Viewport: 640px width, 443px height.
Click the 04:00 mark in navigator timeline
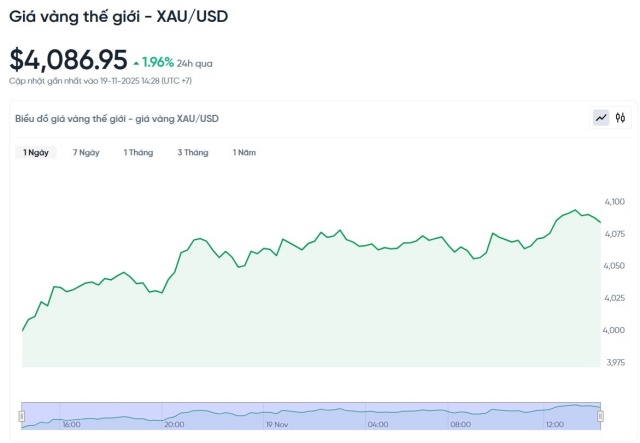point(378,424)
